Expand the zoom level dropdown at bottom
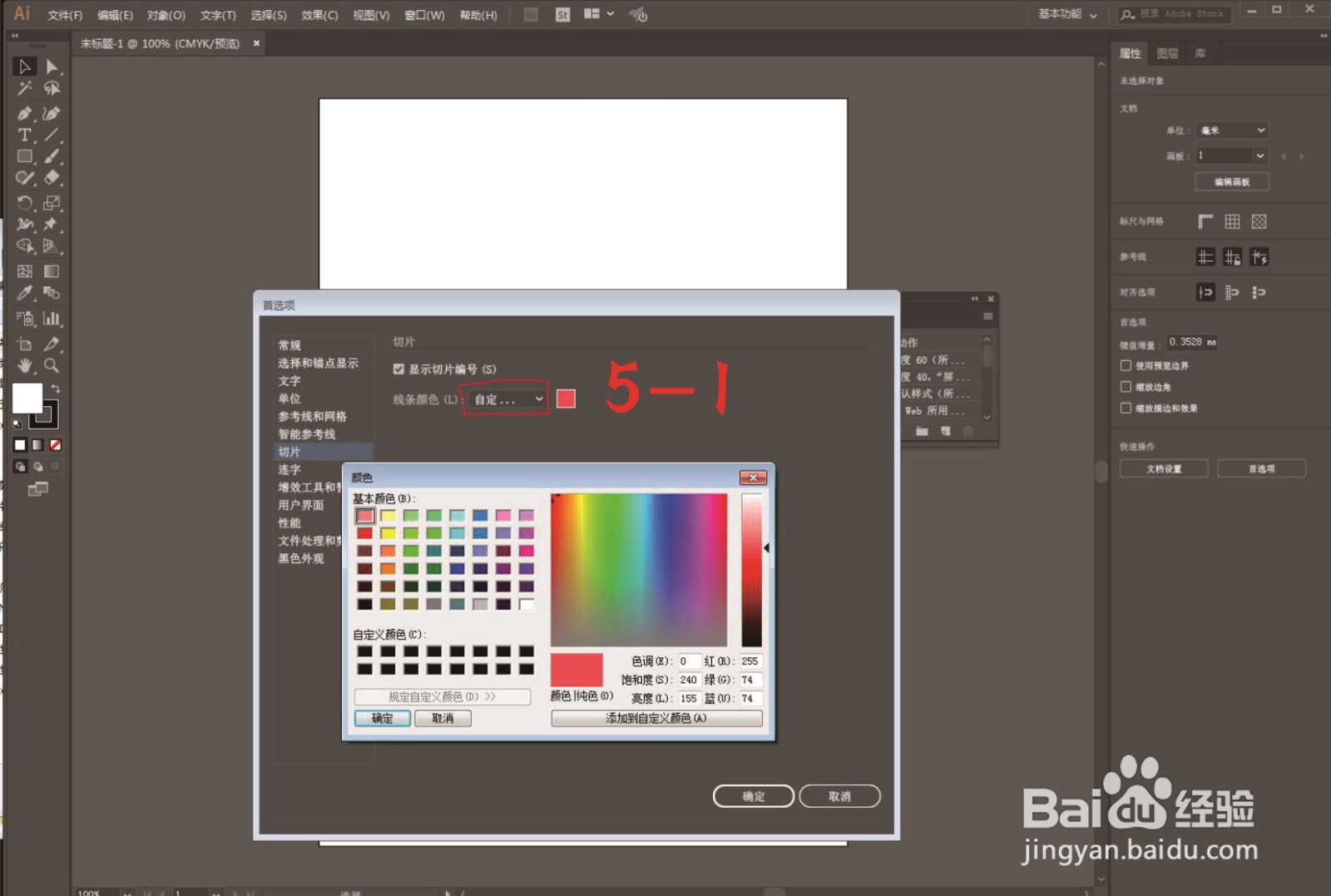This screenshot has width=1331, height=896. [126, 892]
